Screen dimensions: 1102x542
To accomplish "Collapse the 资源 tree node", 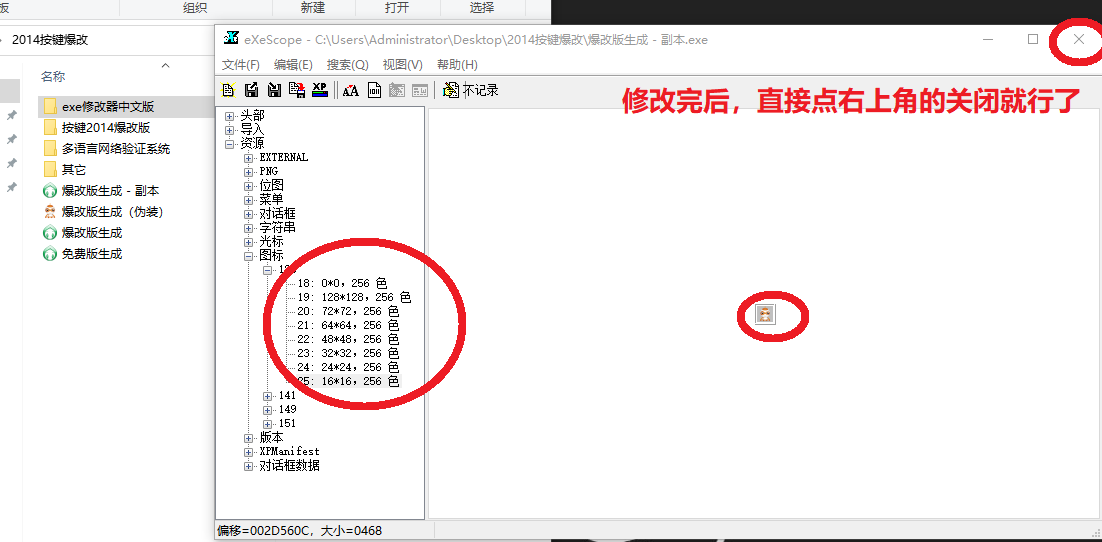I will click(230, 144).
